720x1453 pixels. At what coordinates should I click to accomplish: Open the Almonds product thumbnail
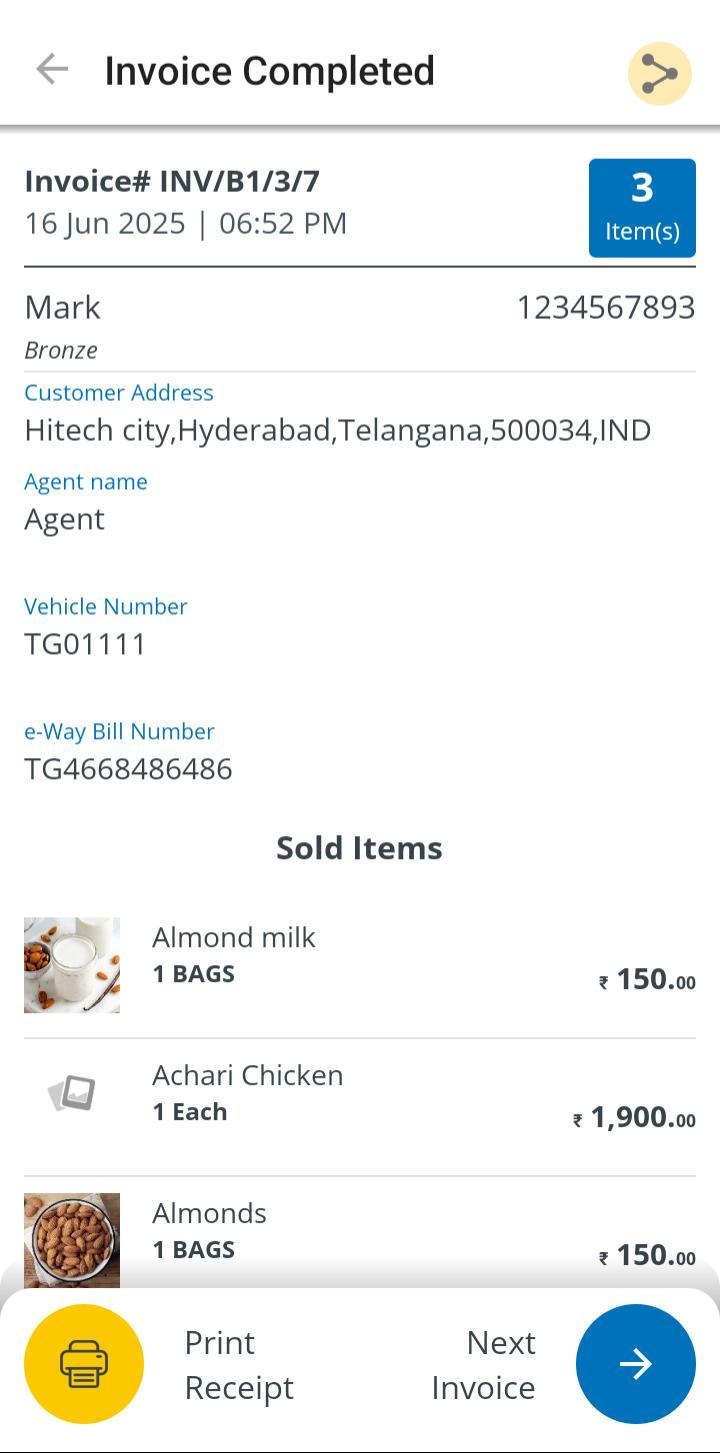point(72,1238)
